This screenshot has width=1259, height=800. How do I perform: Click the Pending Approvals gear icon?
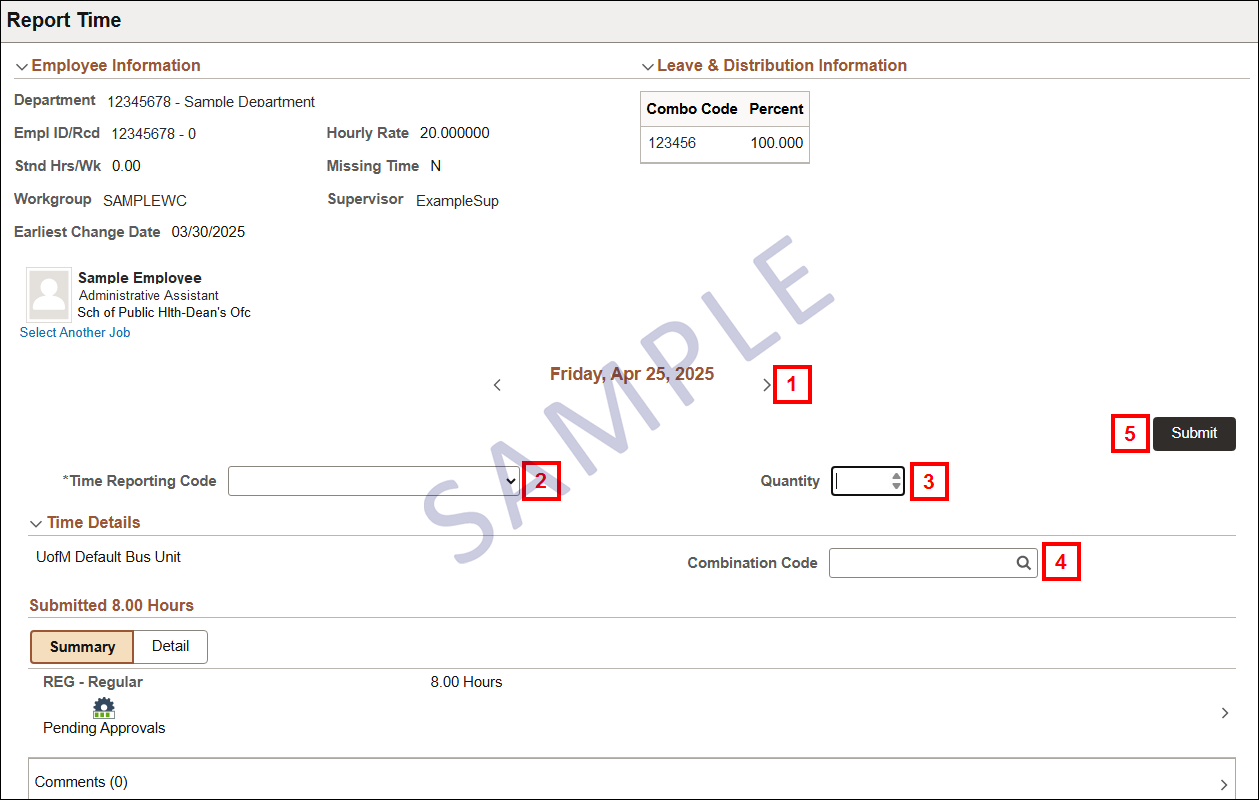[x=104, y=708]
